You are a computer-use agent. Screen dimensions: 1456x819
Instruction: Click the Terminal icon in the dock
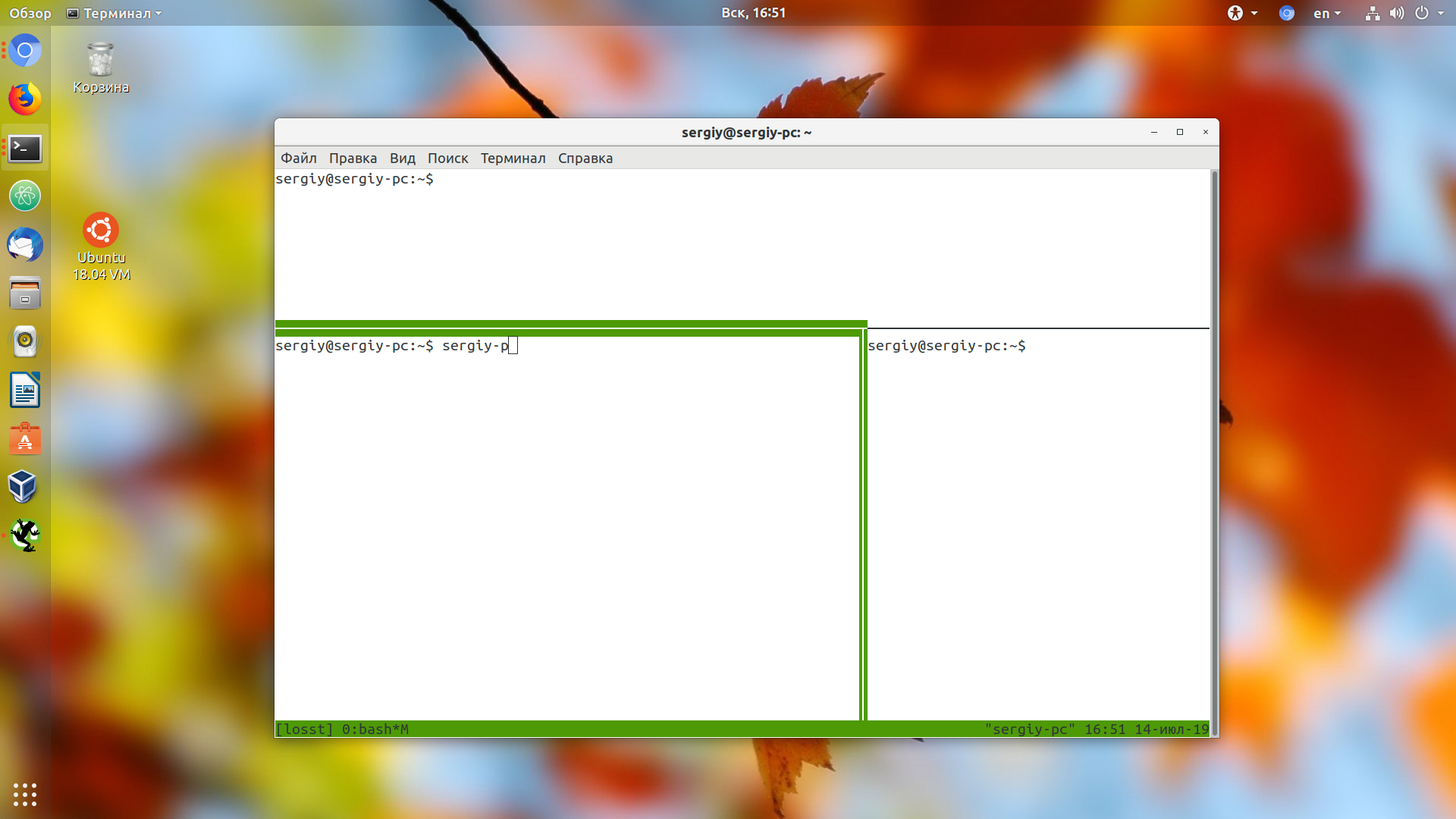pyautogui.click(x=25, y=148)
